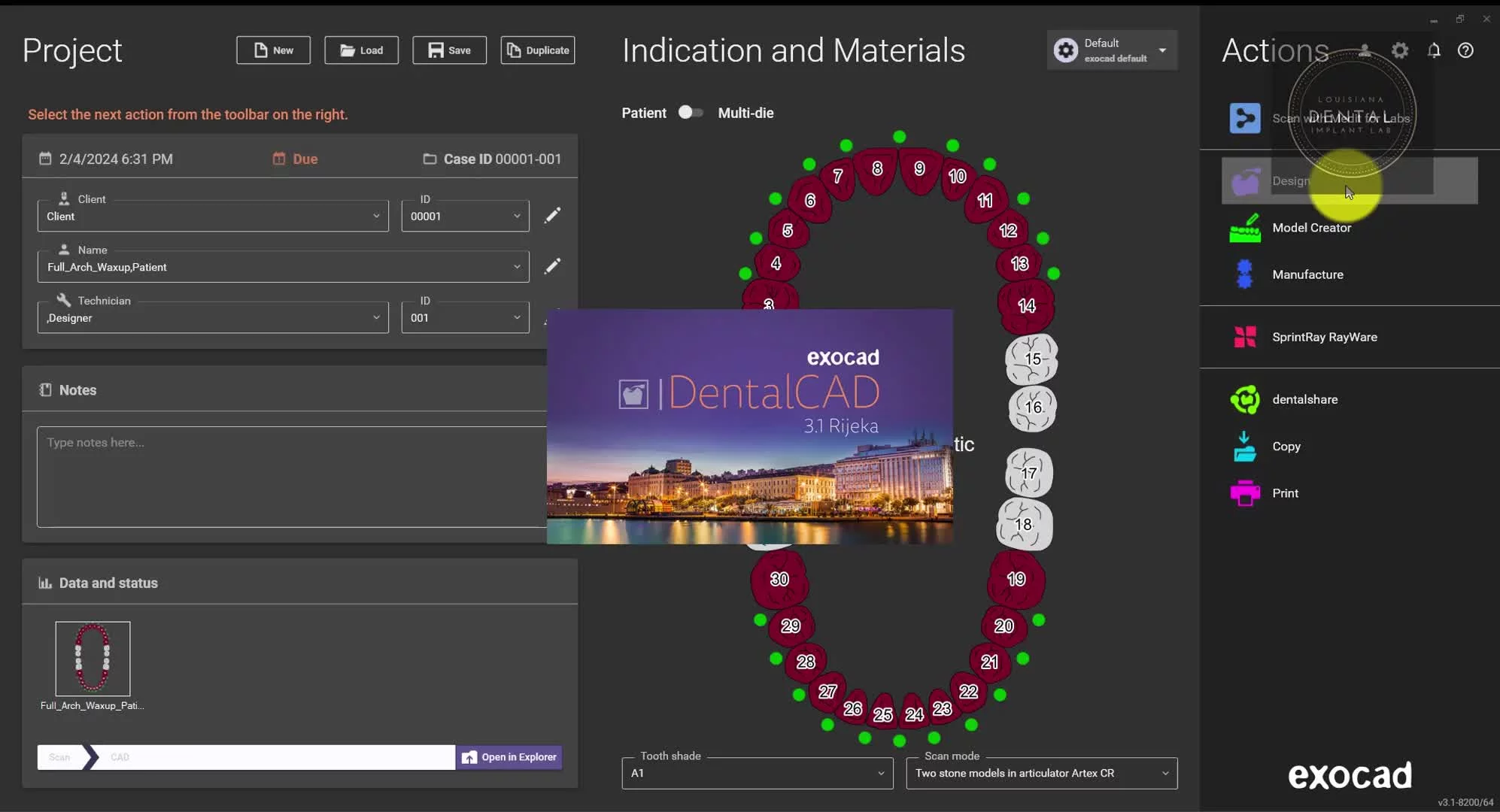Click the Due date label
The width and height of the screenshot is (1500, 812).
point(305,159)
